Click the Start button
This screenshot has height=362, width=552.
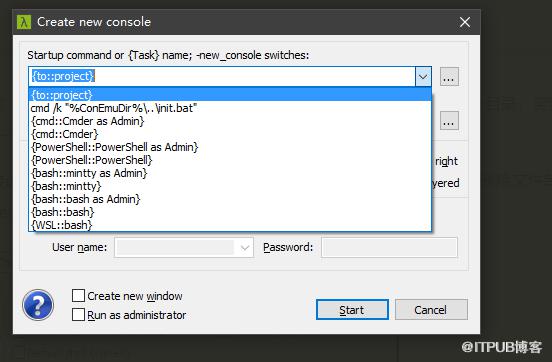click(352, 310)
